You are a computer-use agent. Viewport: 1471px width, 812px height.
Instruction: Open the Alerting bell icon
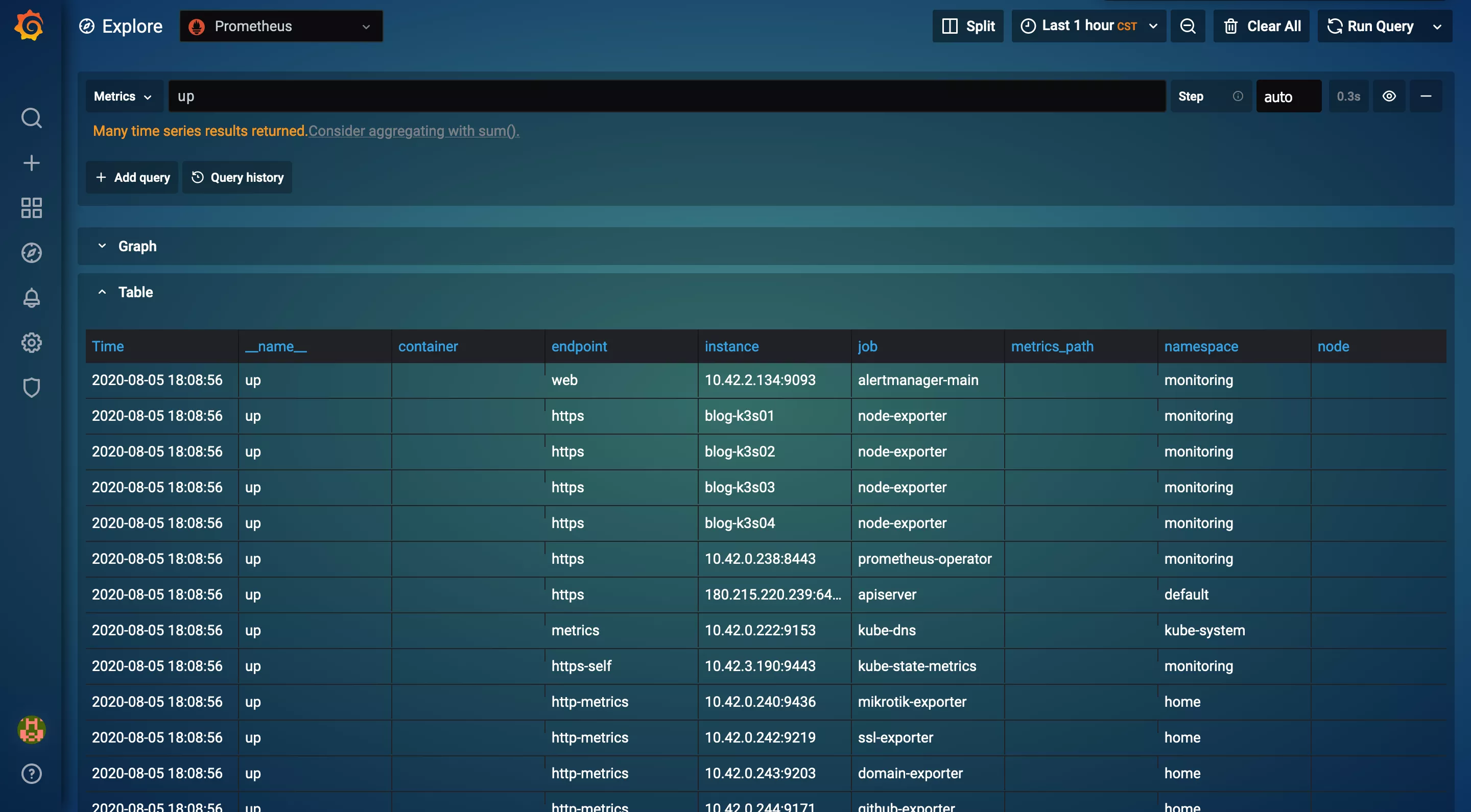[31, 298]
